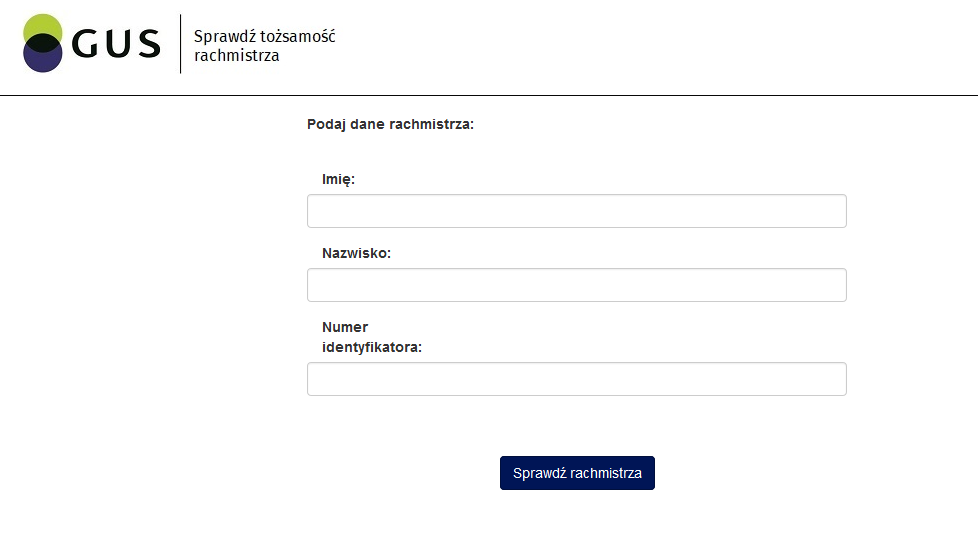The width and height of the screenshot is (978, 540).
Task: Click the word rachmistrza in header title
Action: [236, 55]
